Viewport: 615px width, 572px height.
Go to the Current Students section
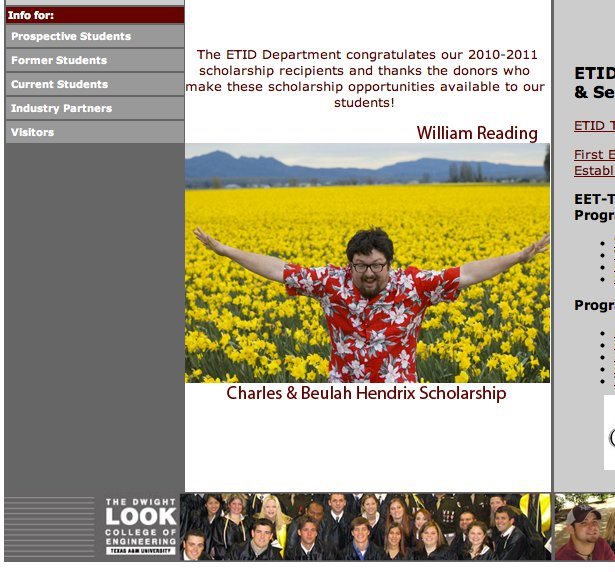(x=95, y=84)
